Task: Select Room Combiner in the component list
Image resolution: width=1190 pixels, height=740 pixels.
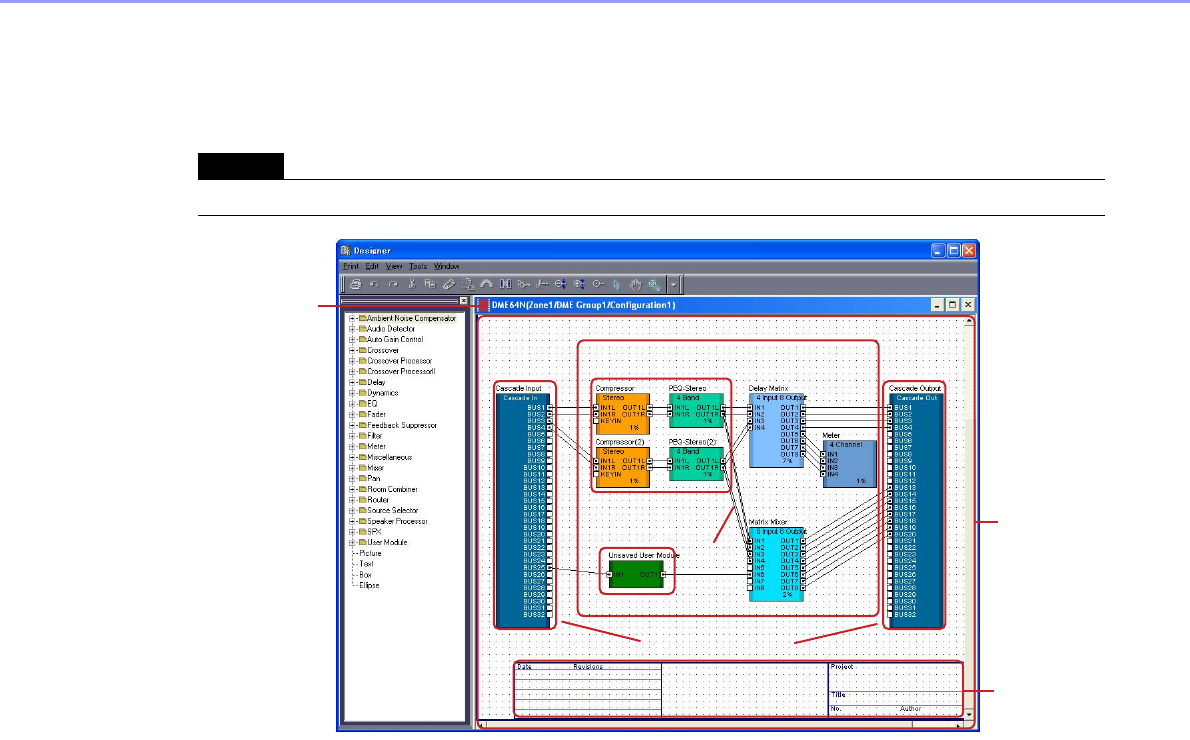Action: 393,490
